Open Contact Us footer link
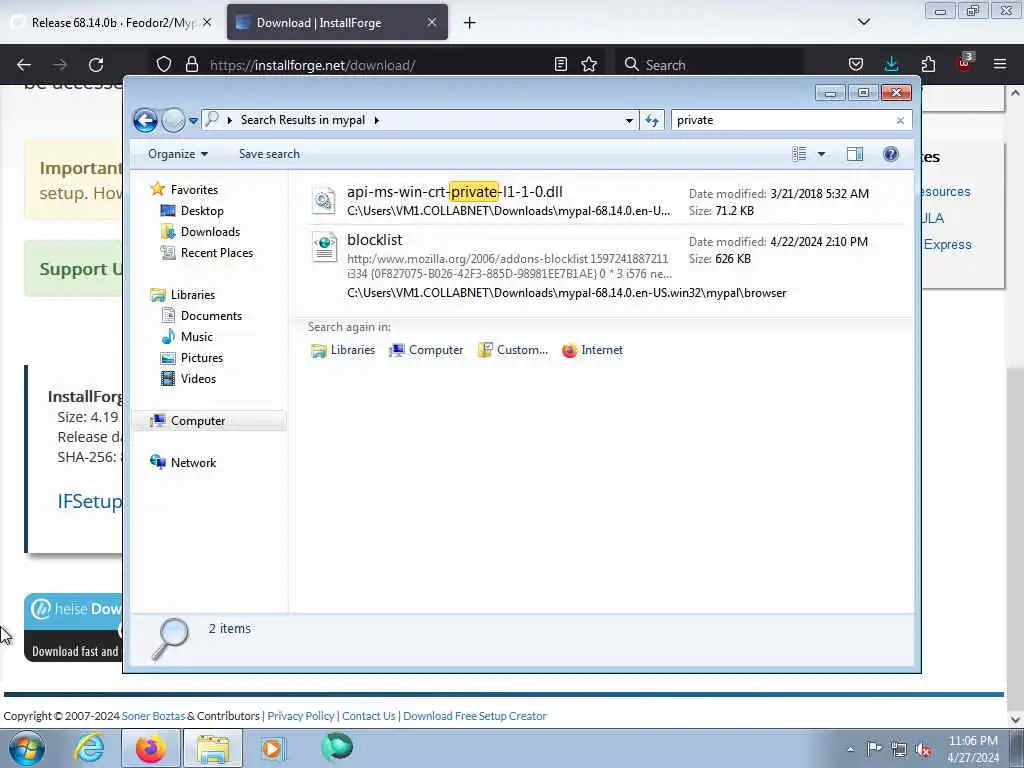Viewport: 1024px width, 768px height. click(368, 716)
